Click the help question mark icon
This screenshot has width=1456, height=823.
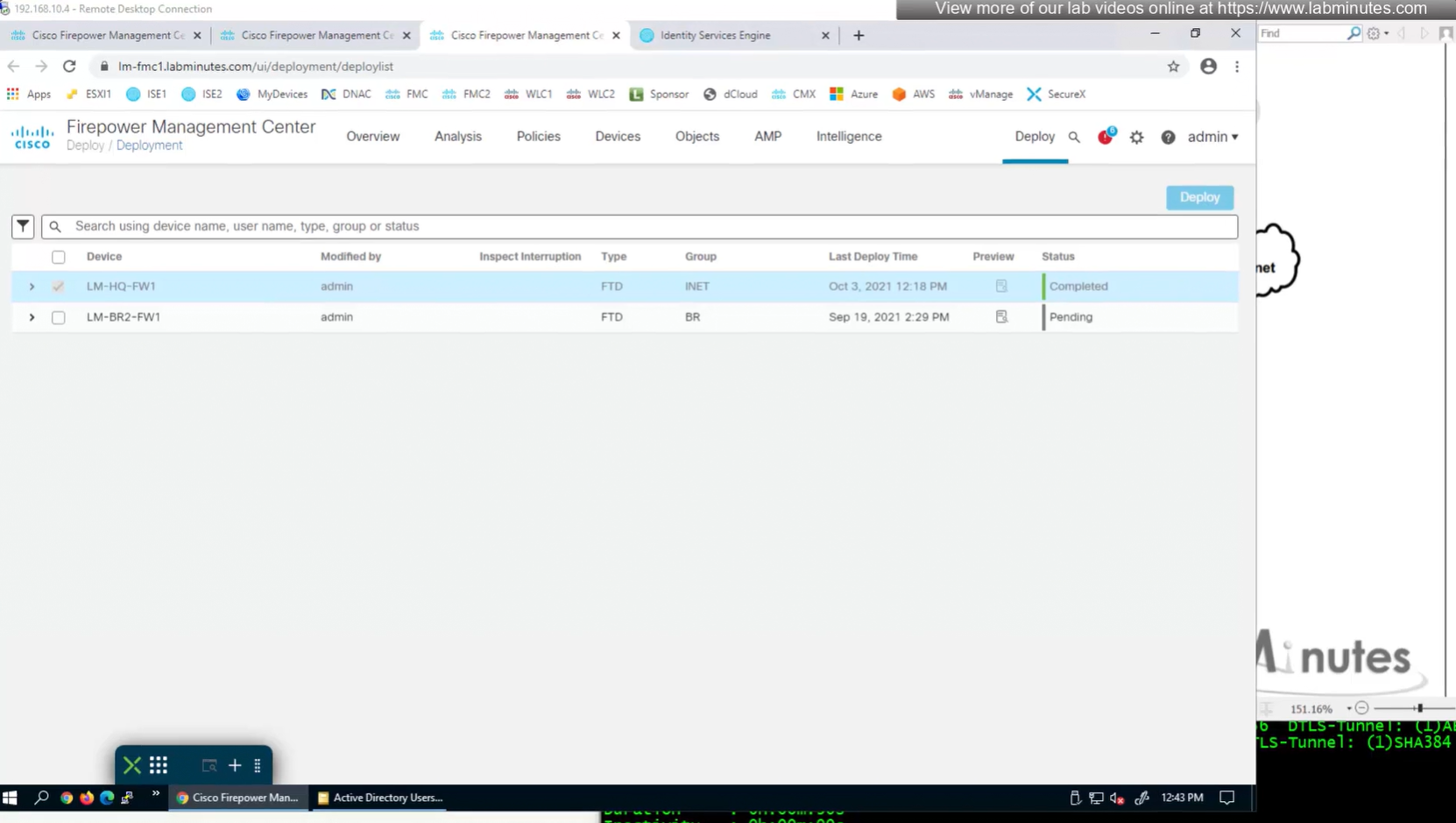coord(1168,138)
